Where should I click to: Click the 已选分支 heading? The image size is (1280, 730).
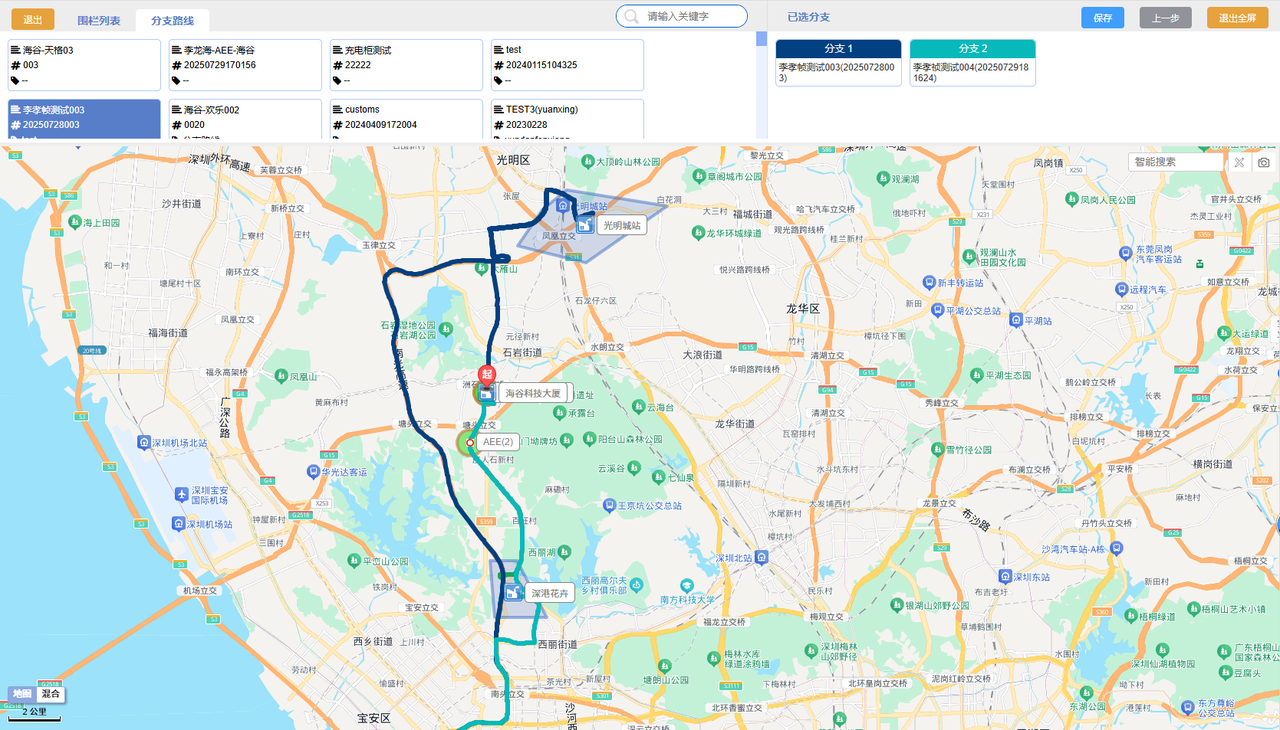(x=808, y=17)
